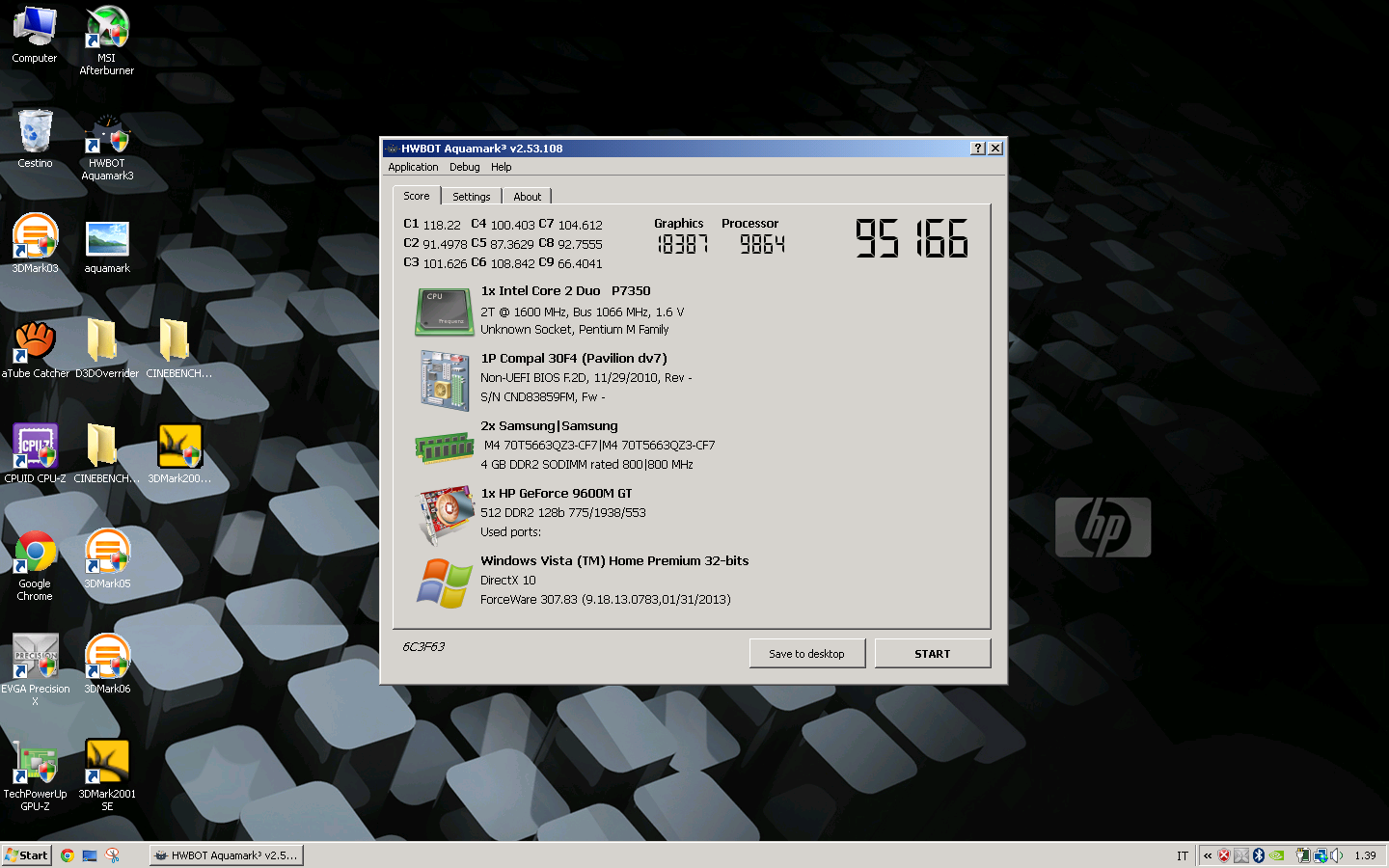Click the ForceWare 307.83 driver line
Viewport: 1389px width, 868px height.
606,600
